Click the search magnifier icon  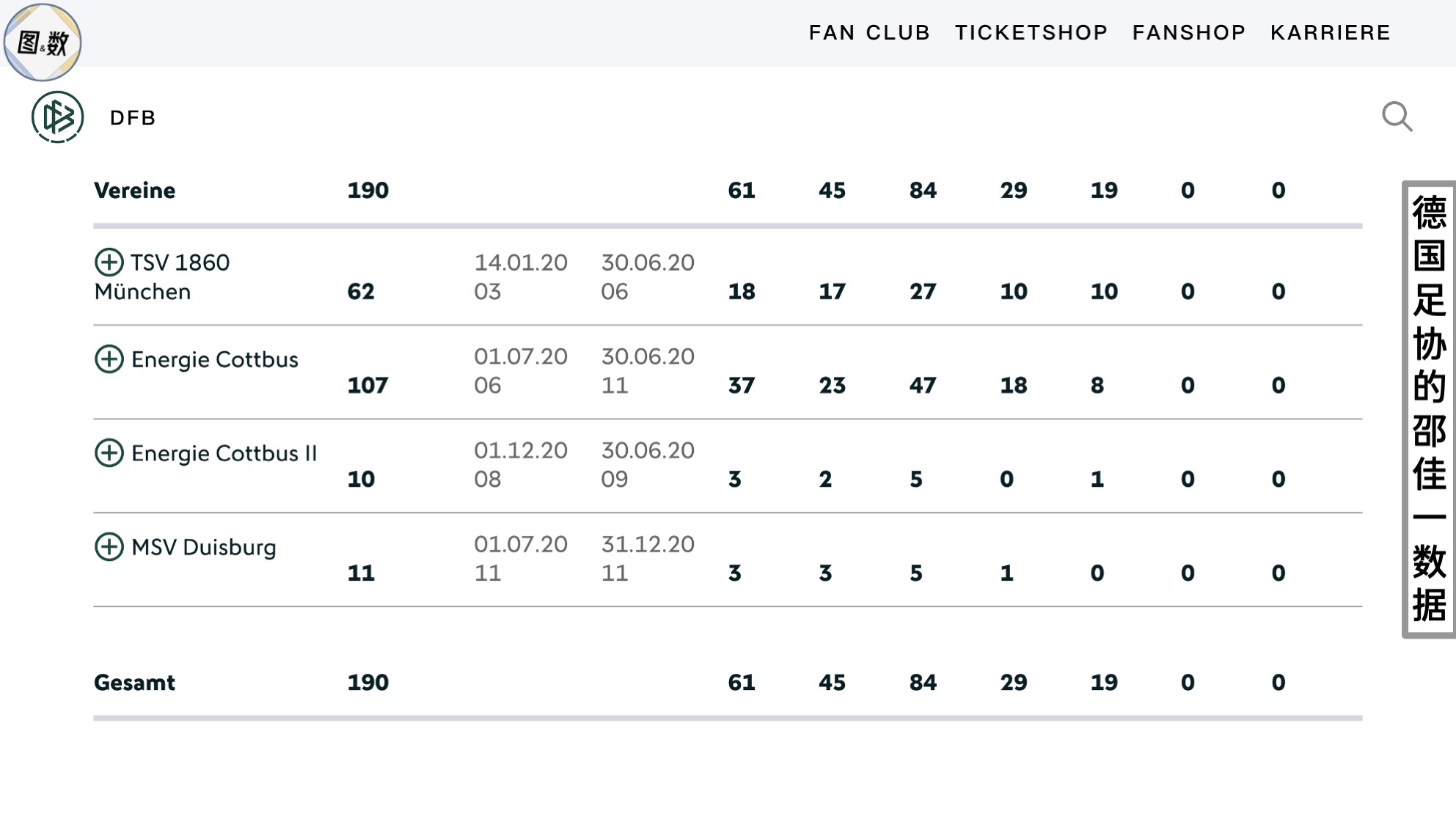(x=1397, y=117)
